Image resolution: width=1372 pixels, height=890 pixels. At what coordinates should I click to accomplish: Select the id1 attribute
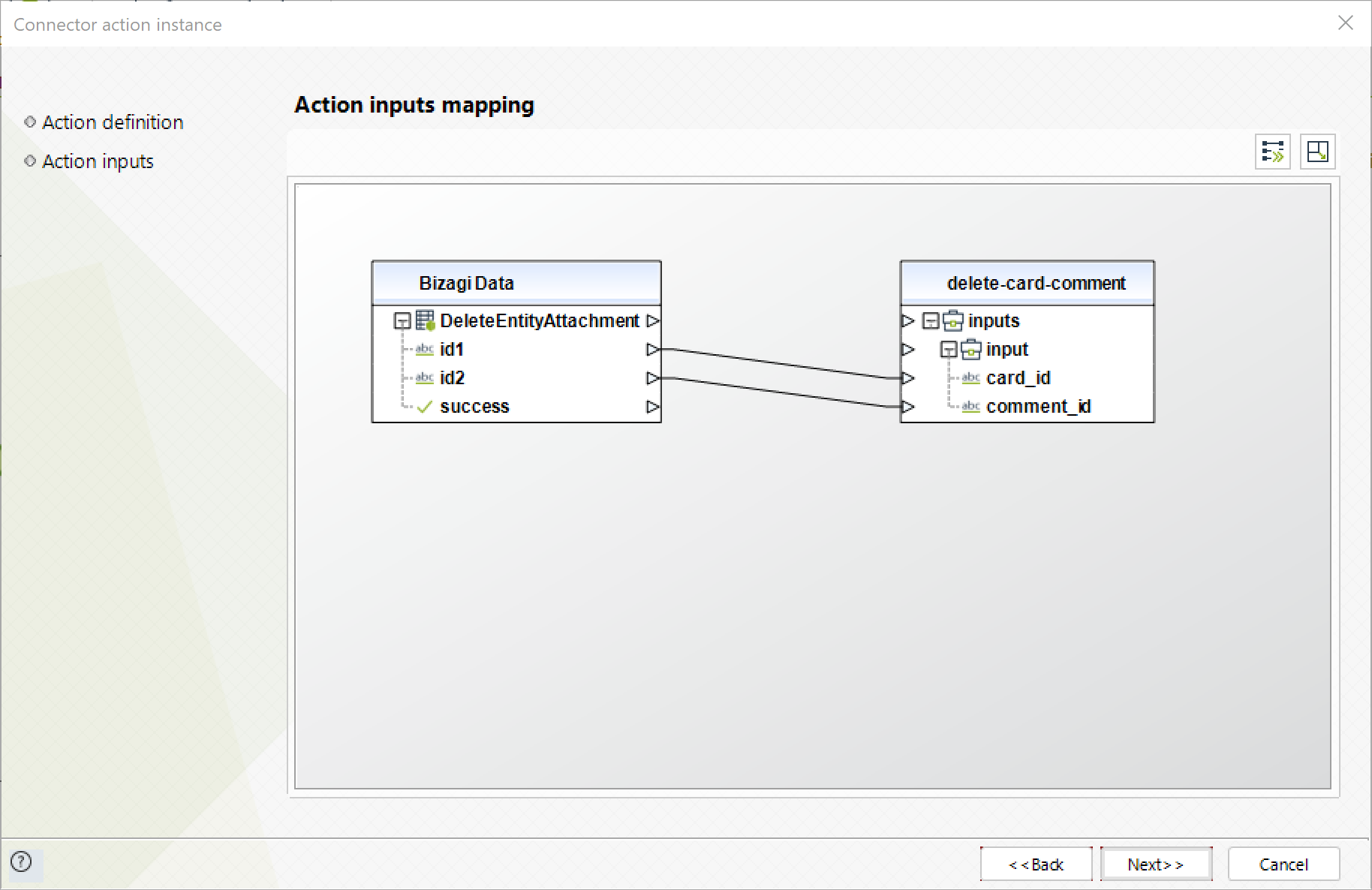click(x=452, y=350)
